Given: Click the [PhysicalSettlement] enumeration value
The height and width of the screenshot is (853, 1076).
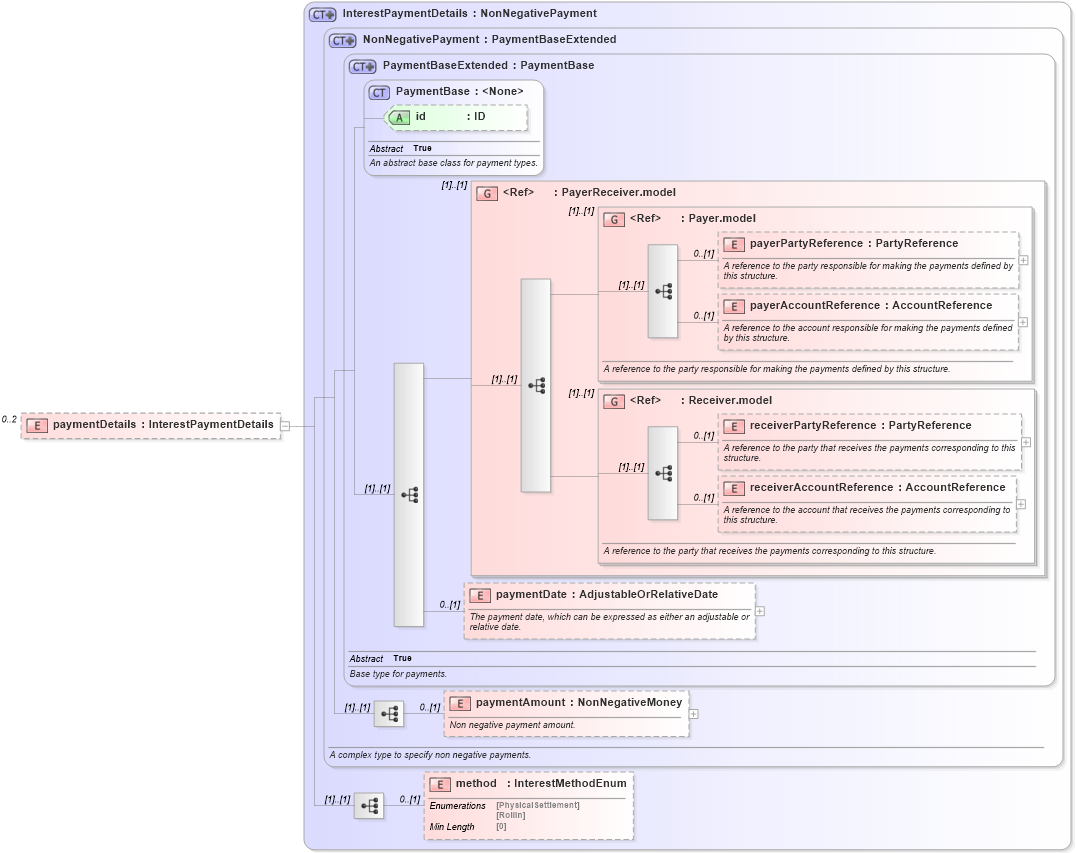Looking at the screenshot, I should click(538, 806).
